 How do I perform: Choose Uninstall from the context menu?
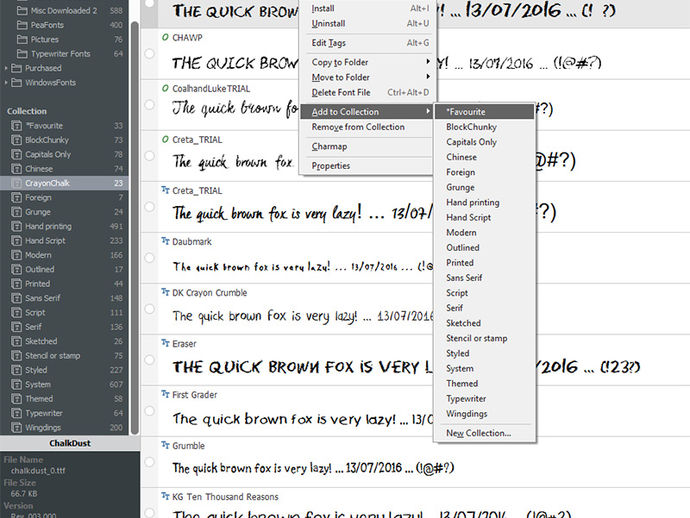pos(366,24)
